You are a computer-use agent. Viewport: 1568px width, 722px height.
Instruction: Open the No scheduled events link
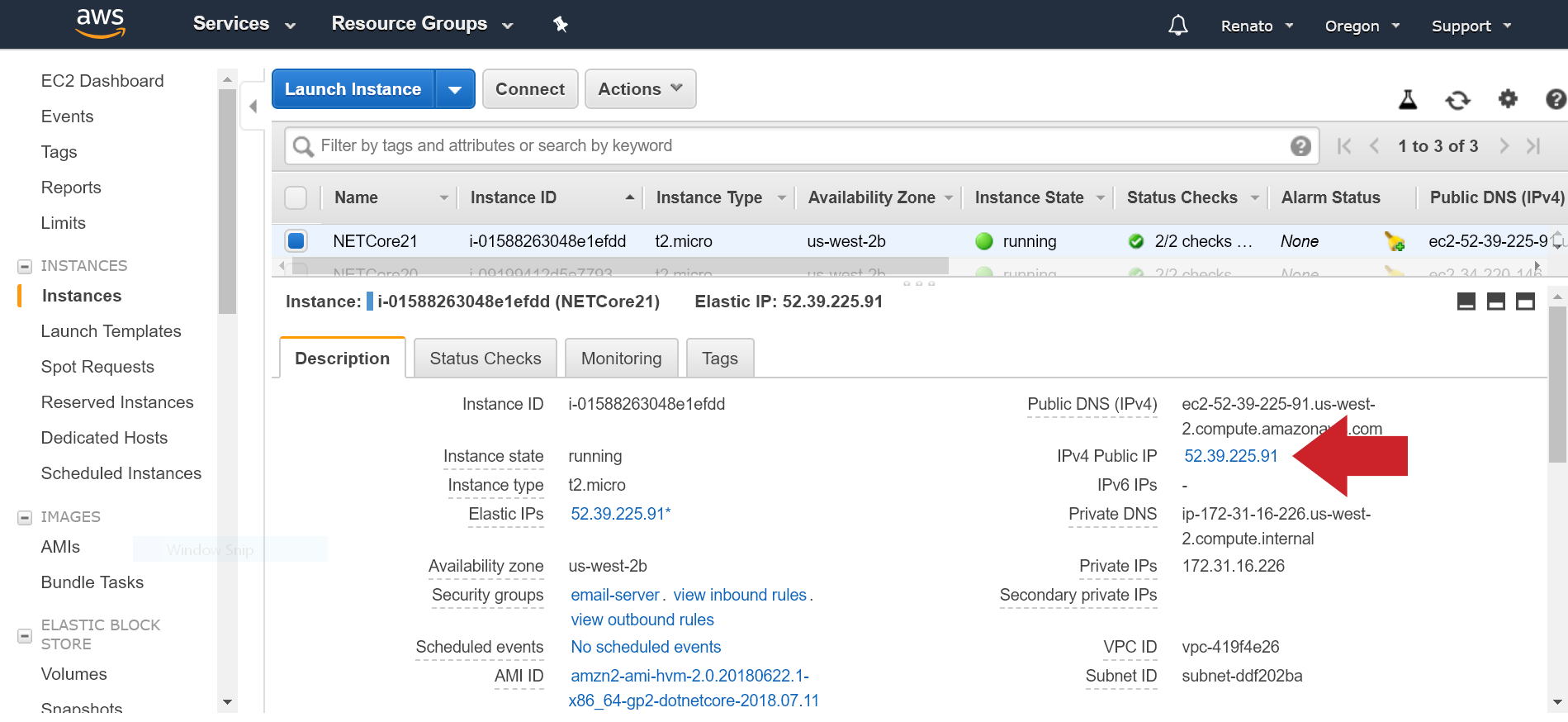[646, 647]
